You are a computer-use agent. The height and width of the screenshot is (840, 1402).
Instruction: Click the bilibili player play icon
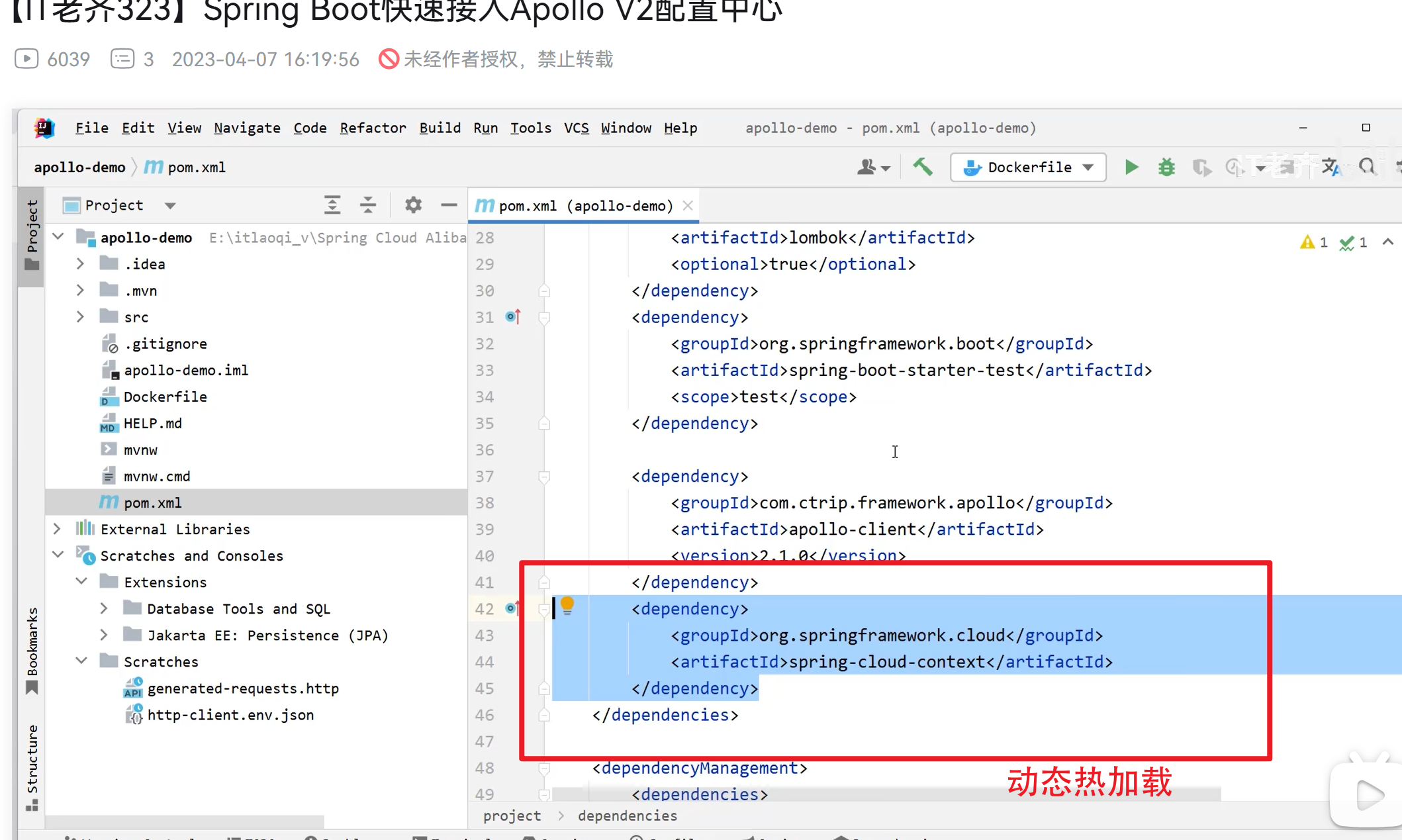click(1369, 794)
